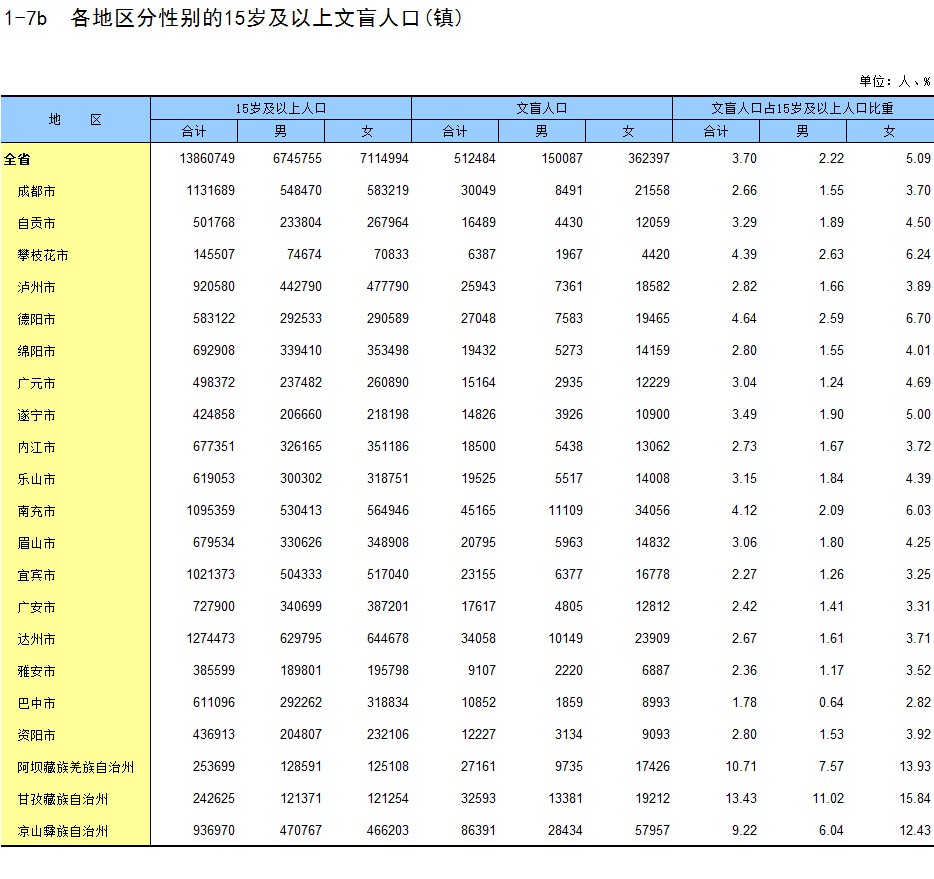This screenshot has width=934, height=879.
Task: Click the 全省 row label
Action: click(x=17, y=159)
